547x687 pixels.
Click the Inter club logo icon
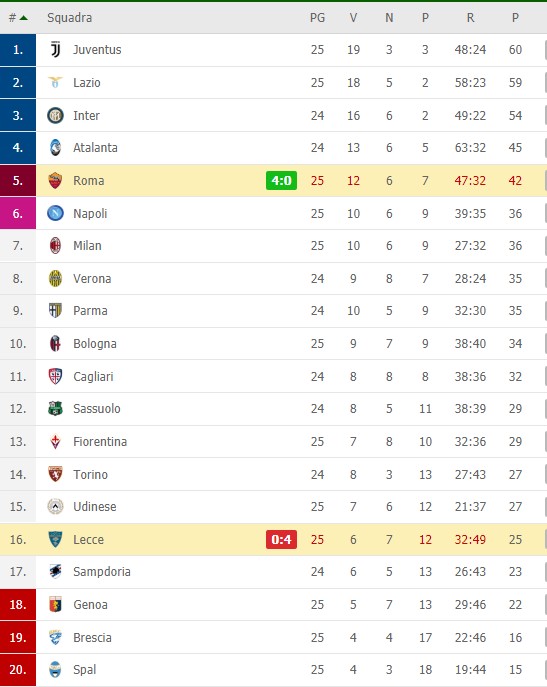[55, 115]
